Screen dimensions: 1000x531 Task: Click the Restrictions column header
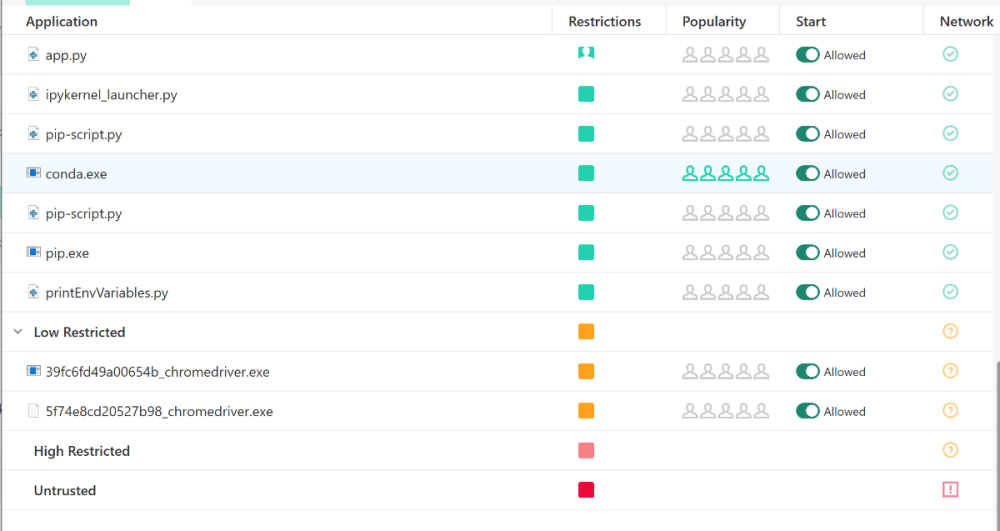(604, 21)
